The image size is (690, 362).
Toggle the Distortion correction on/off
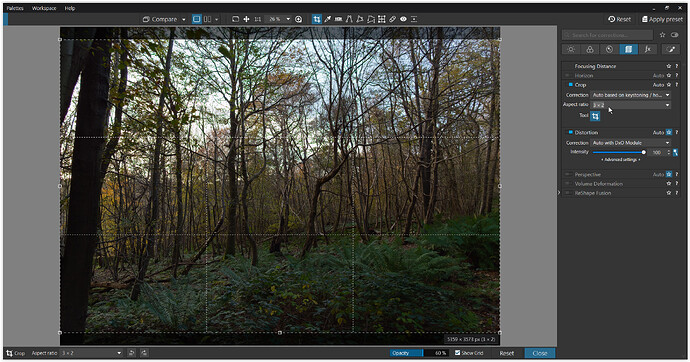[570, 132]
